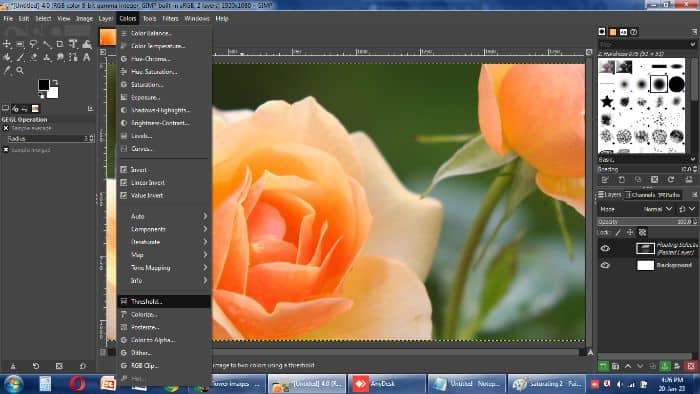Select the Eraser tool
The height and width of the screenshot is (394, 700).
click(33, 58)
